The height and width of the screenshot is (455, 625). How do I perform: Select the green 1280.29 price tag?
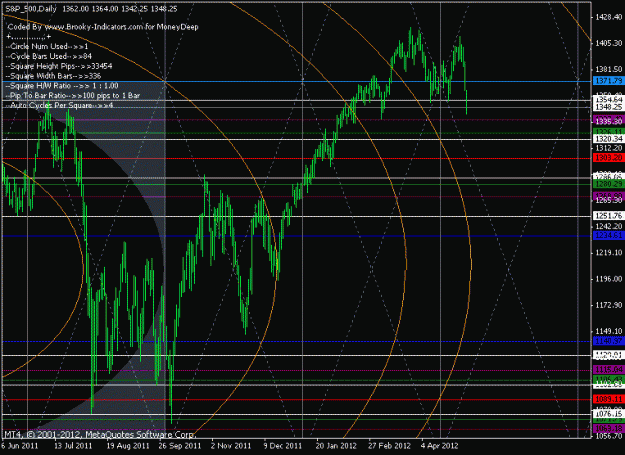[x=609, y=184]
